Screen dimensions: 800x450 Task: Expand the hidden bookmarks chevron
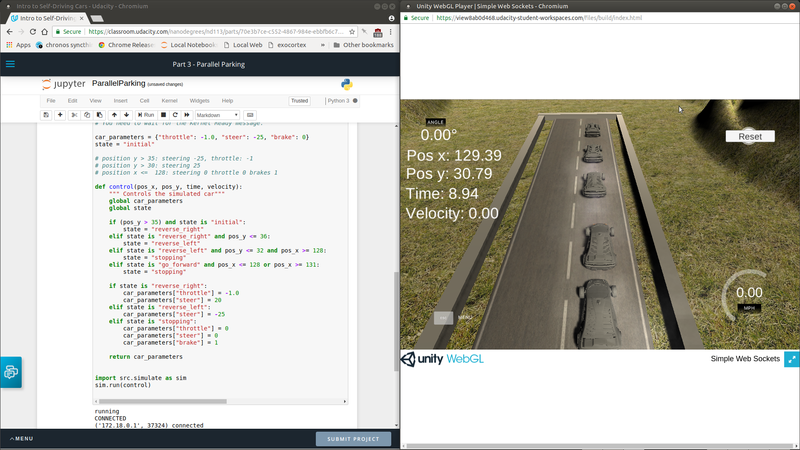coord(322,45)
